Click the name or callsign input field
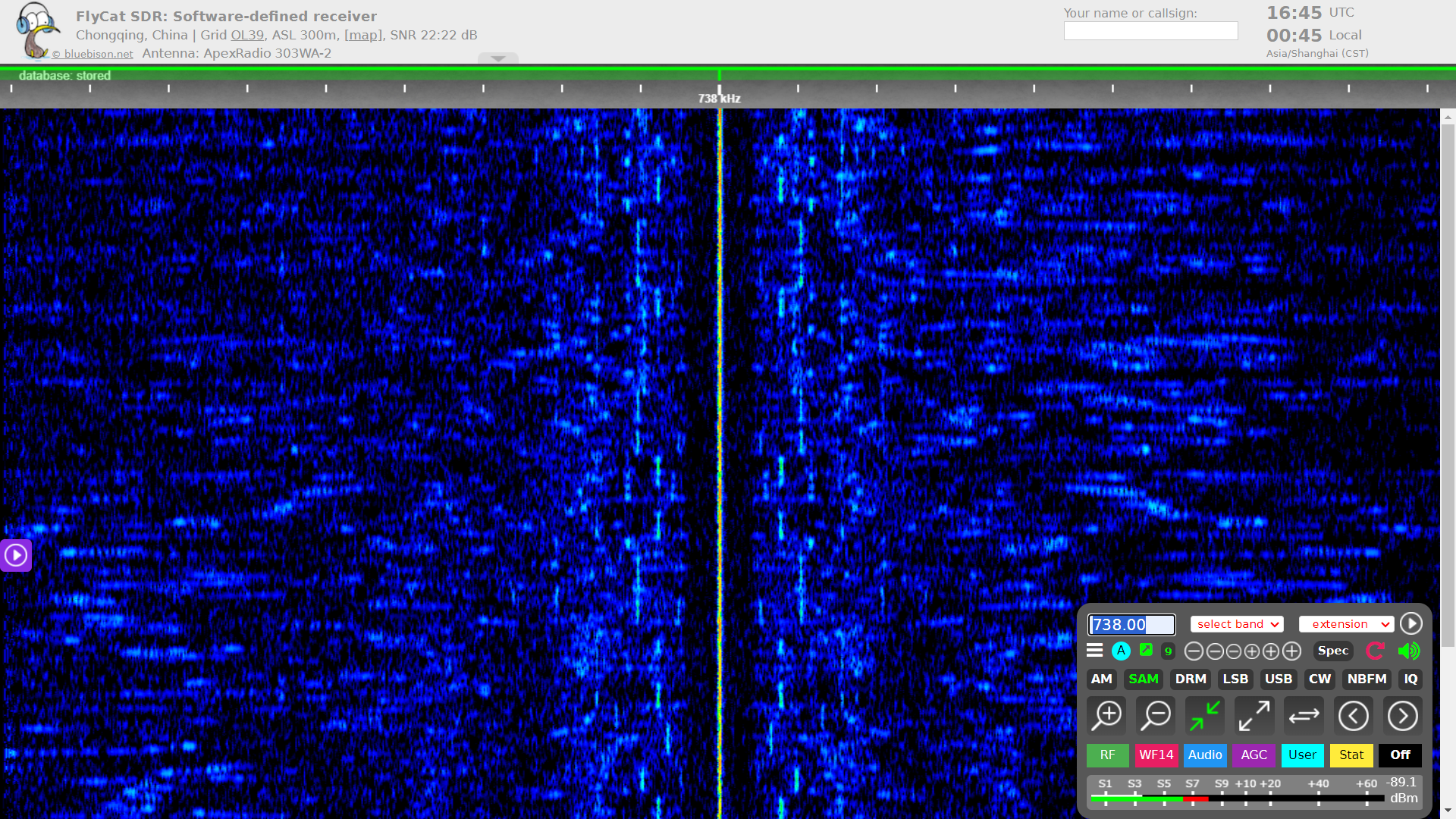The image size is (1456, 819). click(x=1150, y=31)
